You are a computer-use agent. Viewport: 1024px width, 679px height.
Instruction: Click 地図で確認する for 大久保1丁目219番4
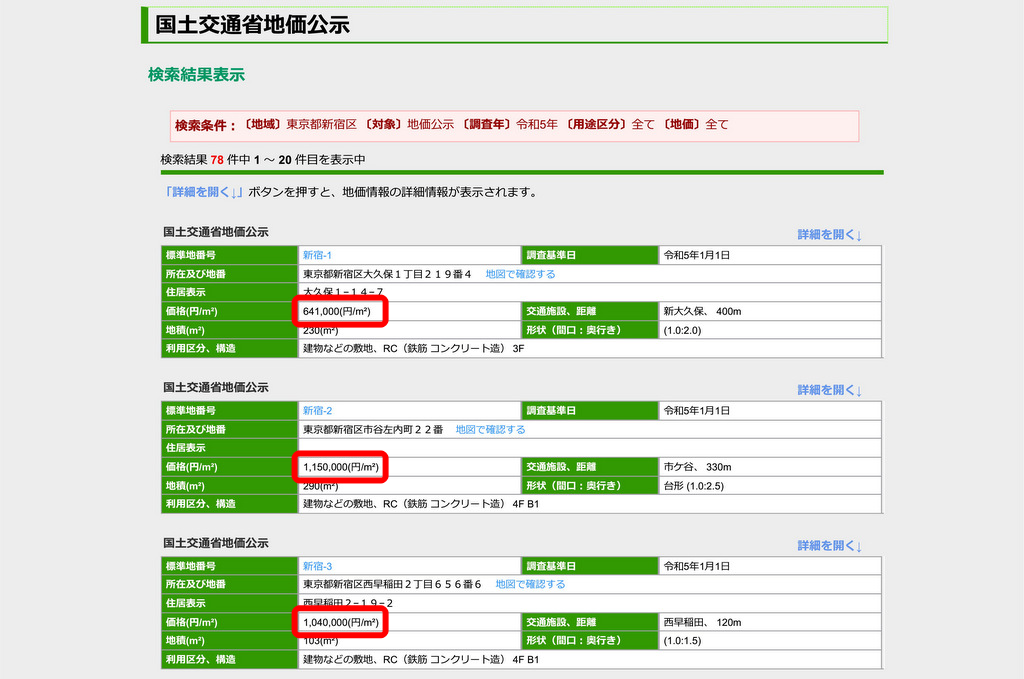pyautogui.click(x=520, y=274)
